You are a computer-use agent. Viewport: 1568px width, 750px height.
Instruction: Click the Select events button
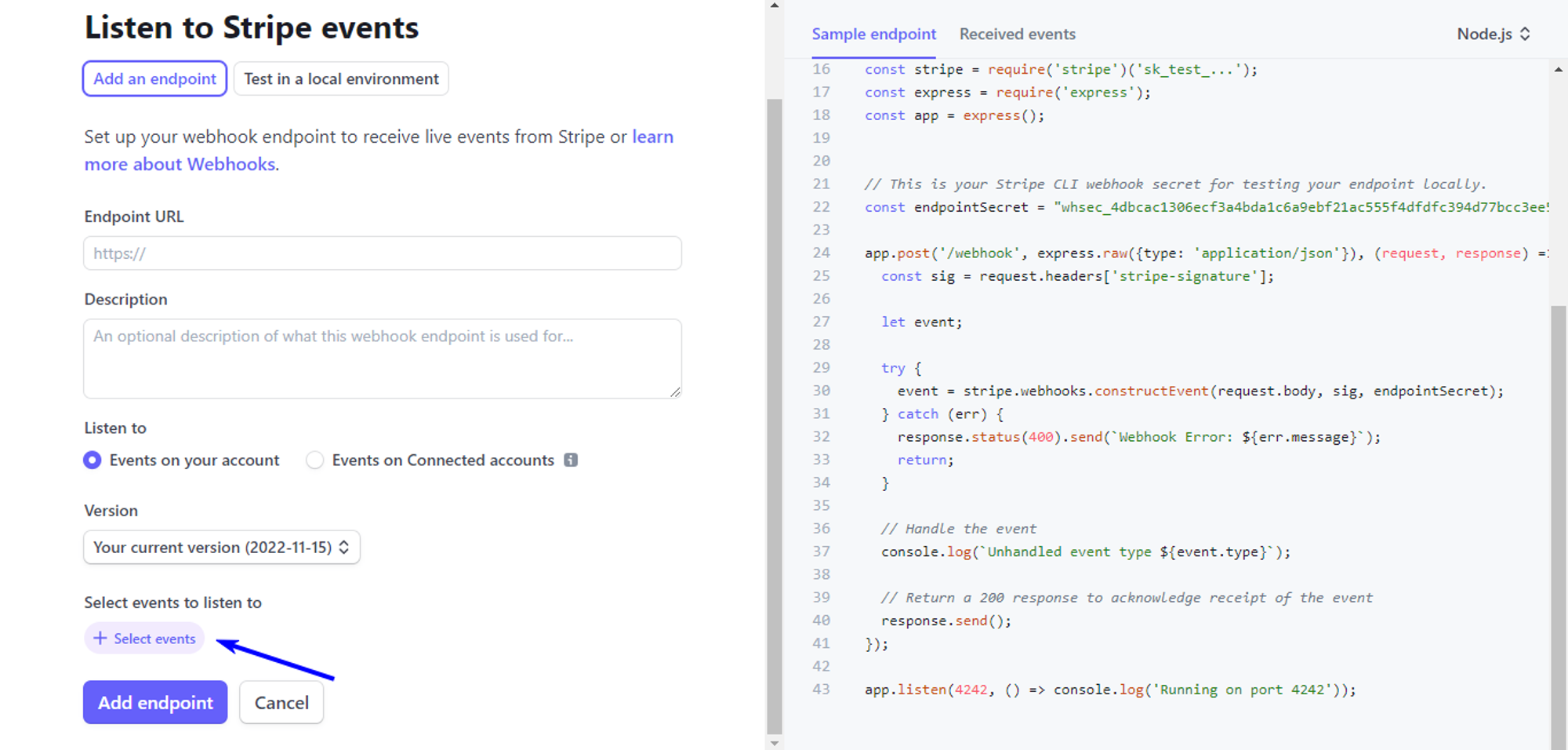[144, 639]
